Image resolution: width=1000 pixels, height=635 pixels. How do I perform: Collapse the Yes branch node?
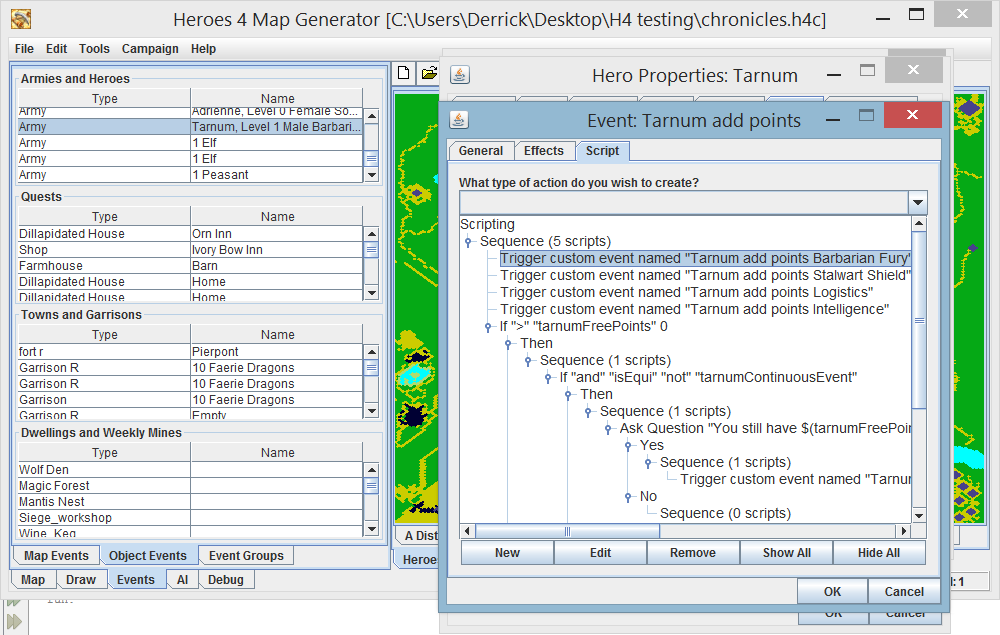click(x=628, y=446)
